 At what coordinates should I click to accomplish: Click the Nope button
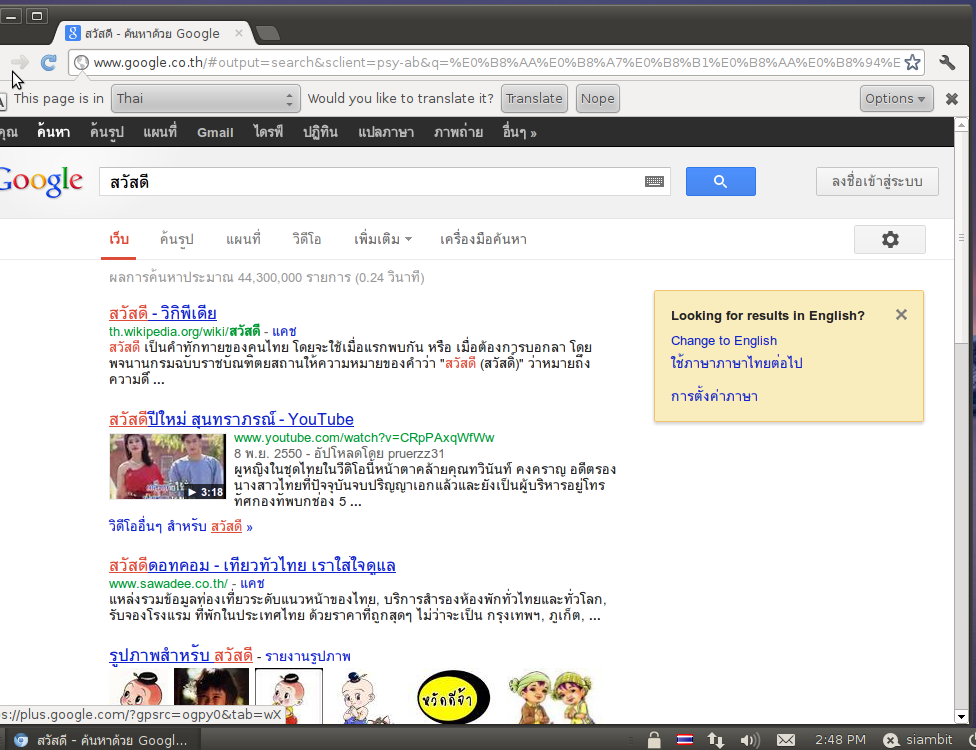point(598,99)
